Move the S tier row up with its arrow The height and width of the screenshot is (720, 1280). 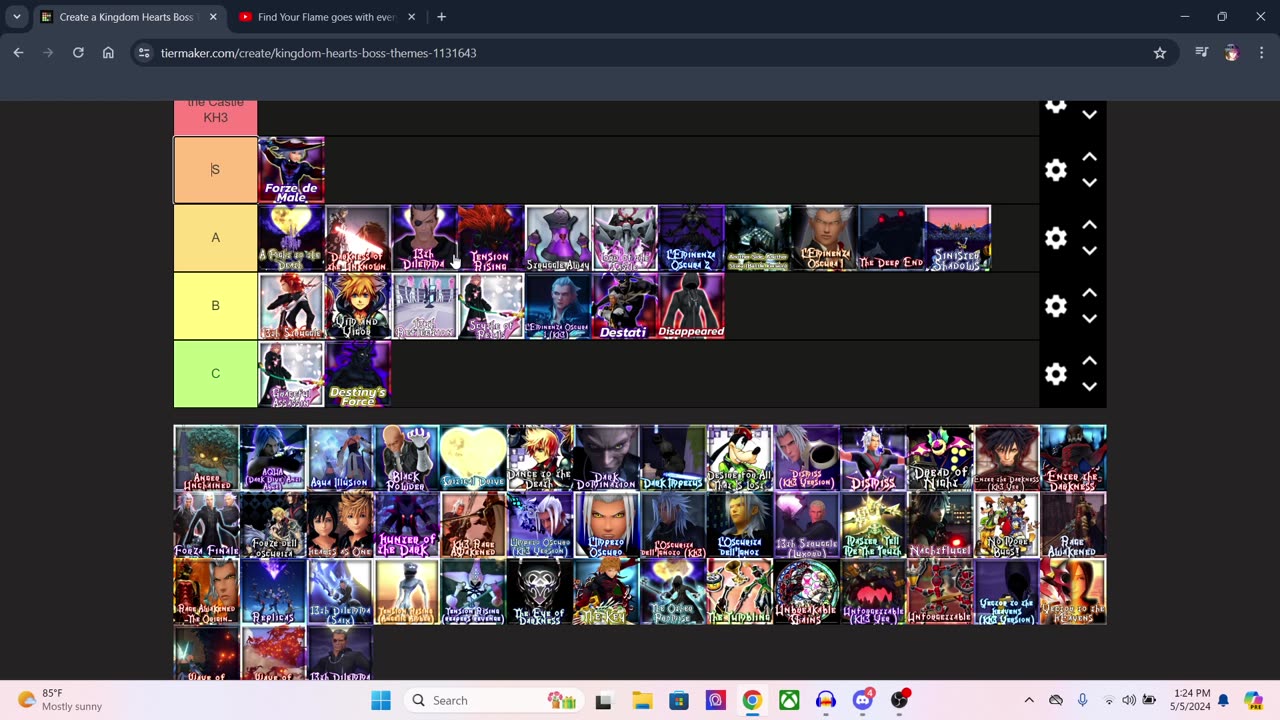(x=1090, y=157)
